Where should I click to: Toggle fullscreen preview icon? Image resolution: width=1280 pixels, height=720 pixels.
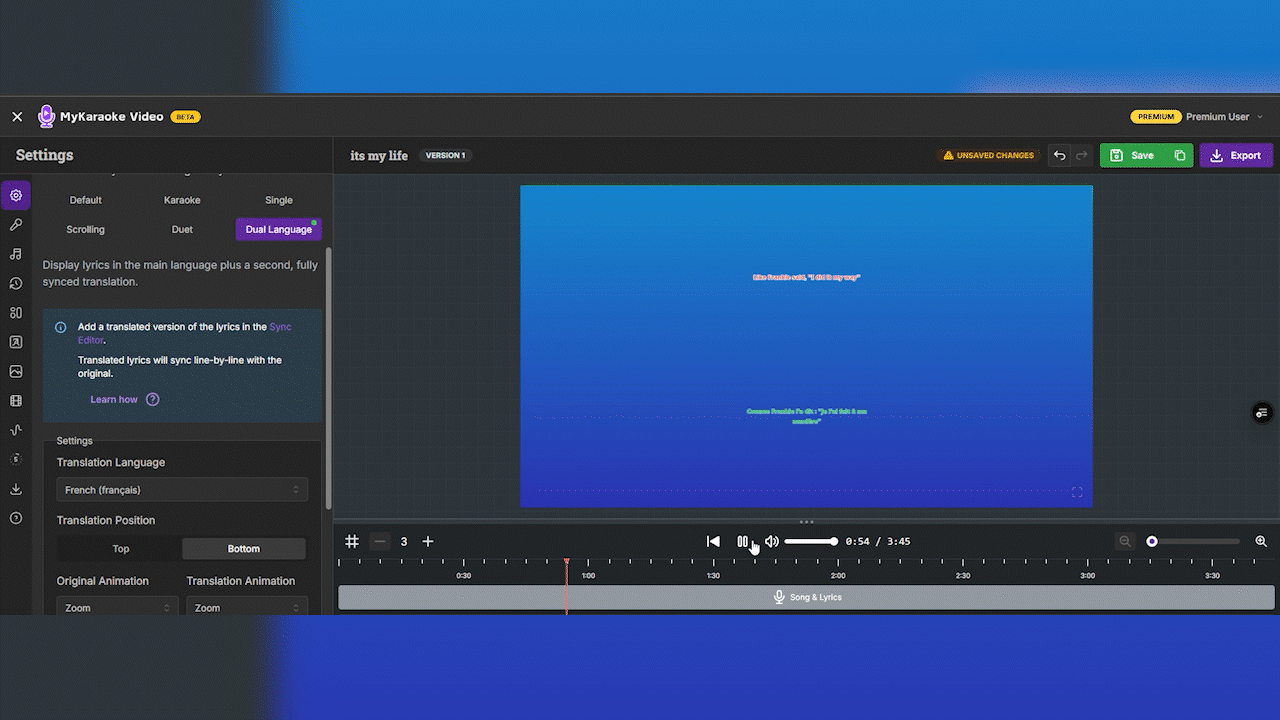coord(1077,492)
